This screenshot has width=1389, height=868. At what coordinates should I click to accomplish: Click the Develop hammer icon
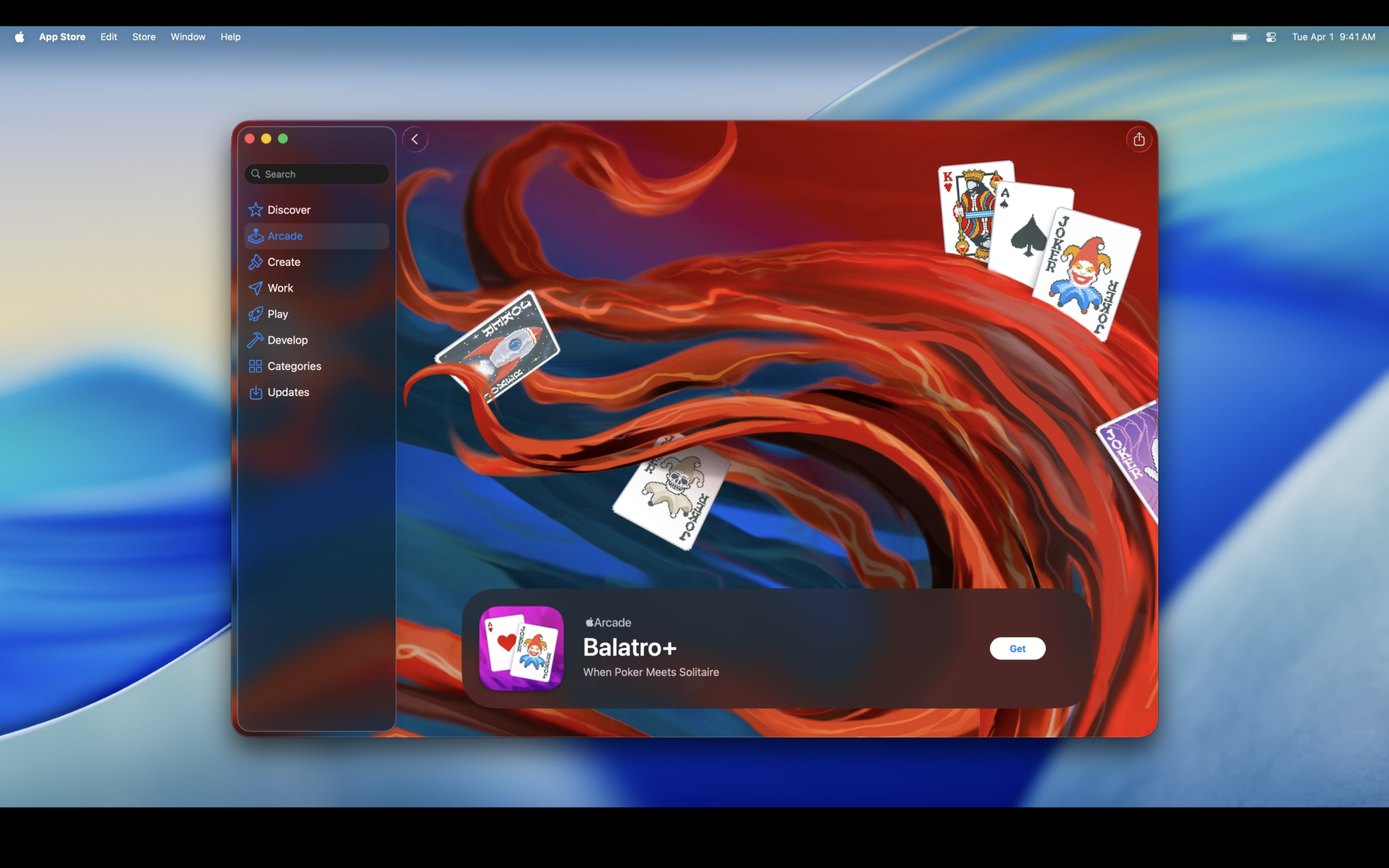point(256,340)
